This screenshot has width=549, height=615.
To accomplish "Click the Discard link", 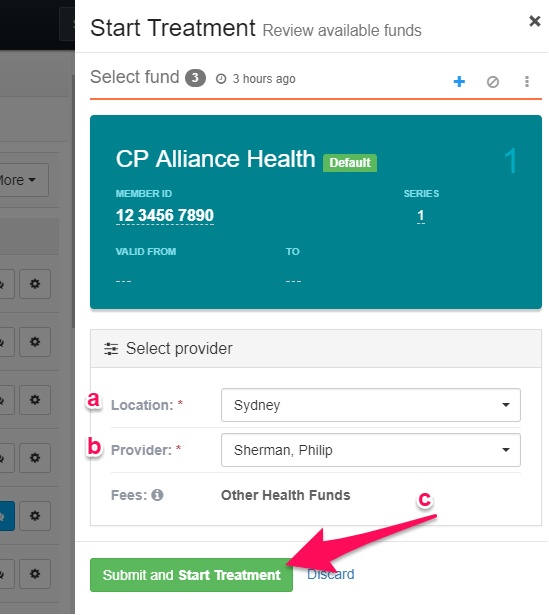I will pyautogui.click(x=331, y=574).
